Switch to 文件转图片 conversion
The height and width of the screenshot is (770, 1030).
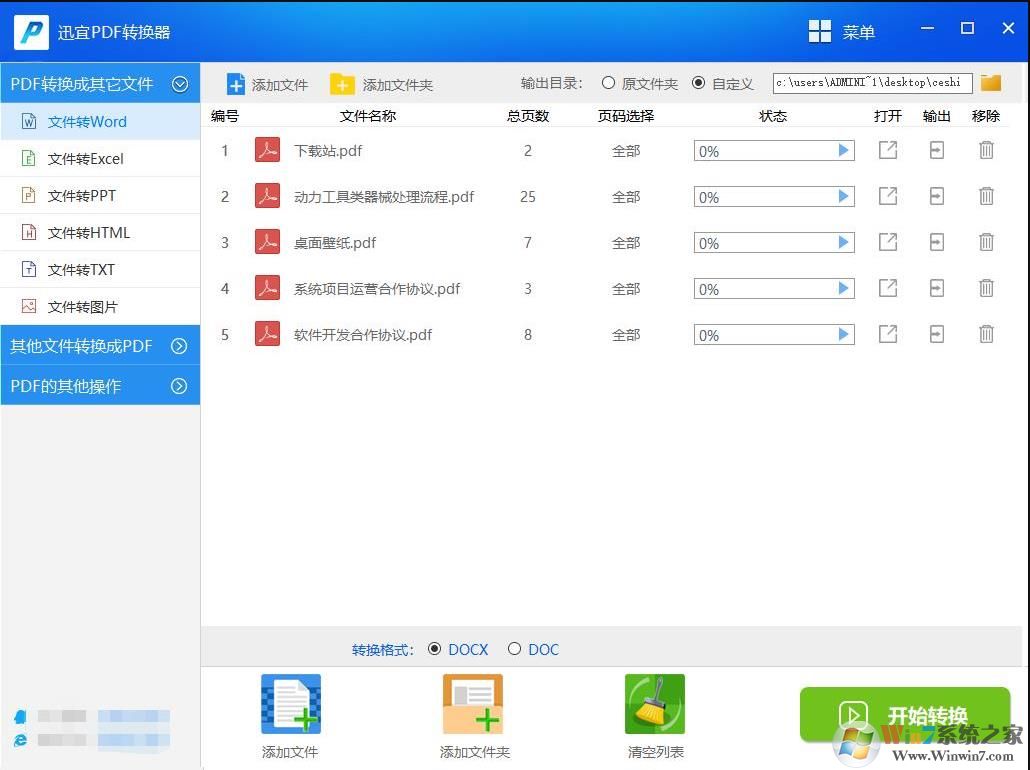click(x=85, y=306)
